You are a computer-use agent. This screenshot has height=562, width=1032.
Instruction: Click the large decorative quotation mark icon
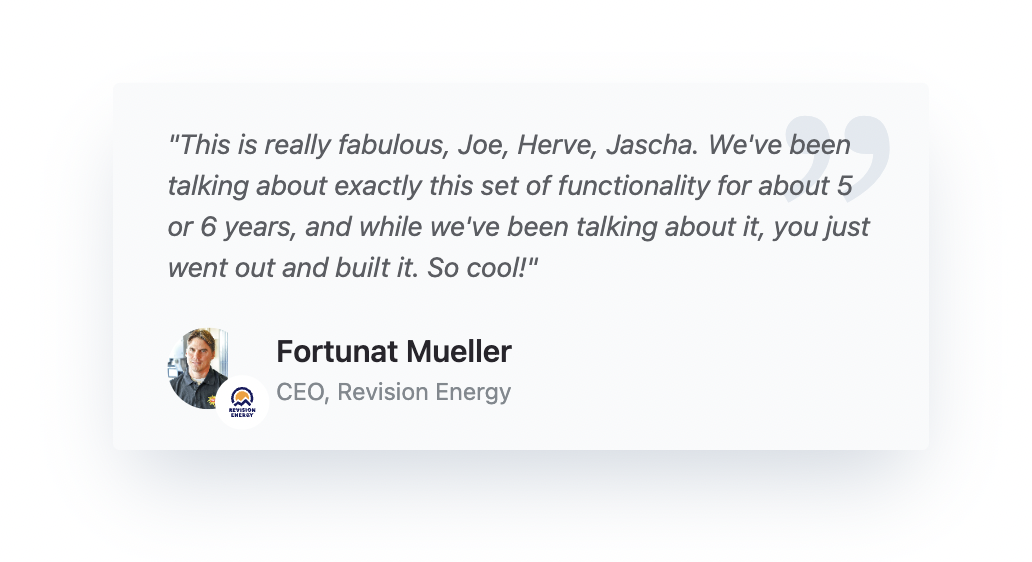point(836,159)
